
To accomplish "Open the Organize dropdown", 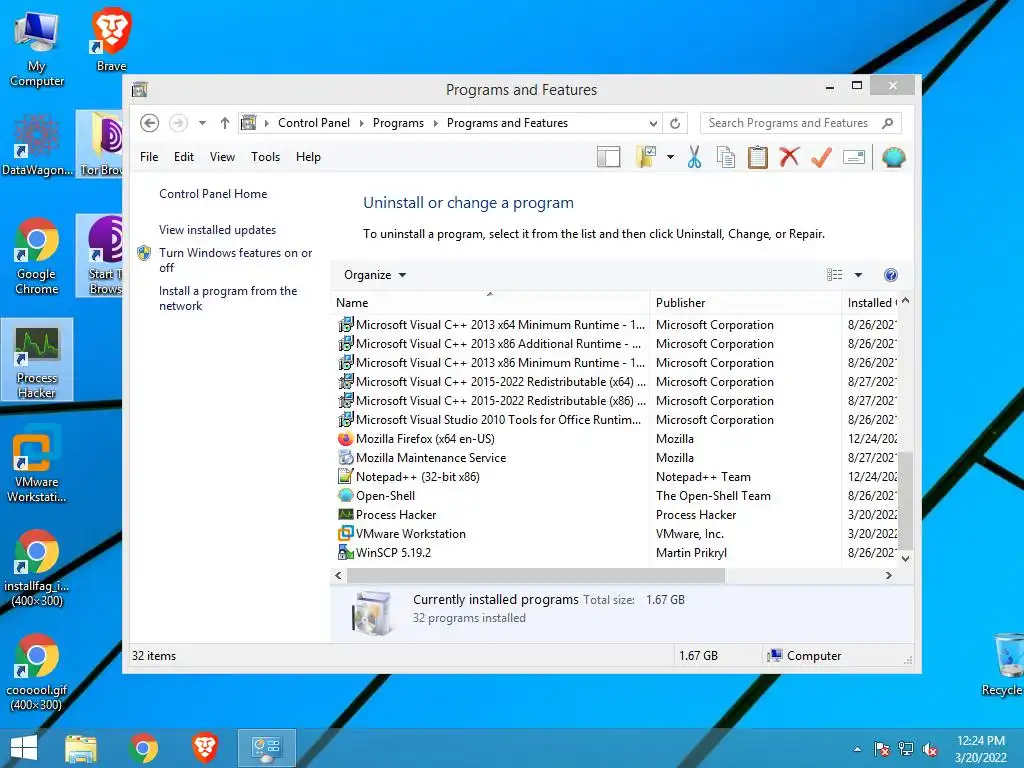I will (x=375, y=275).
